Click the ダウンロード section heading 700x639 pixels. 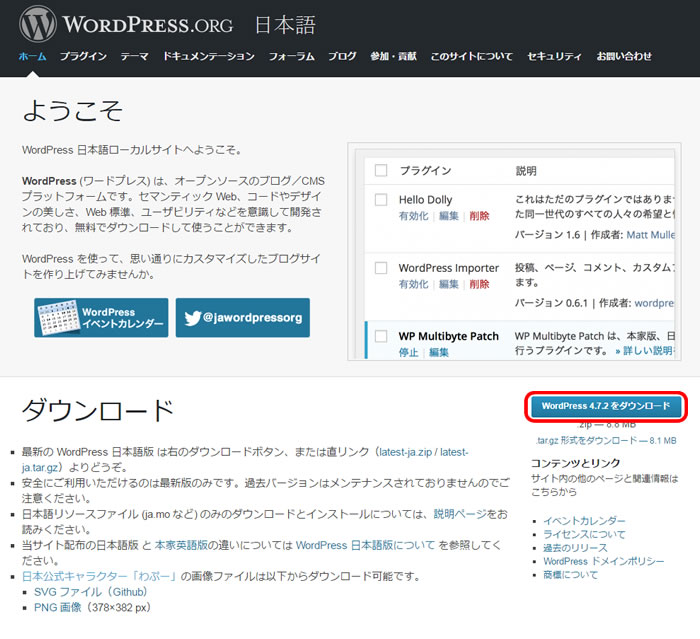pyautogui.click(x=98, y=410)
